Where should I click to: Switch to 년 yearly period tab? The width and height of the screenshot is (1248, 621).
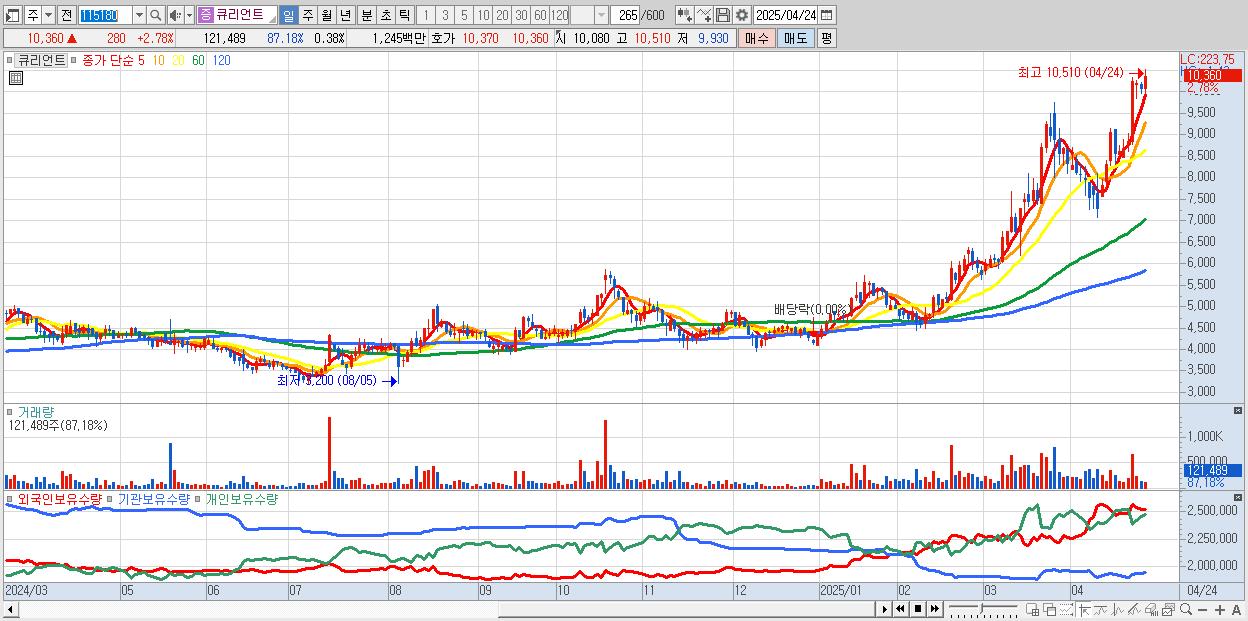(x=346, y=15)
